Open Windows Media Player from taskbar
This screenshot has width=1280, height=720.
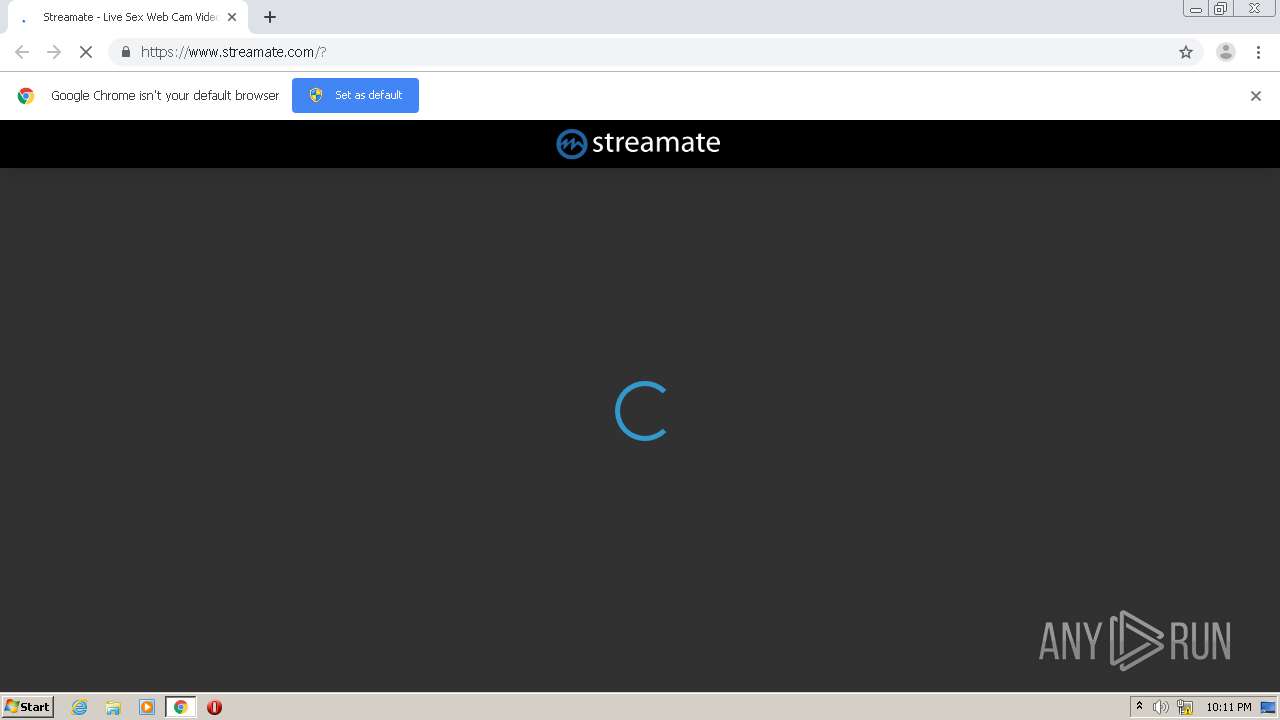pos(147,707)
